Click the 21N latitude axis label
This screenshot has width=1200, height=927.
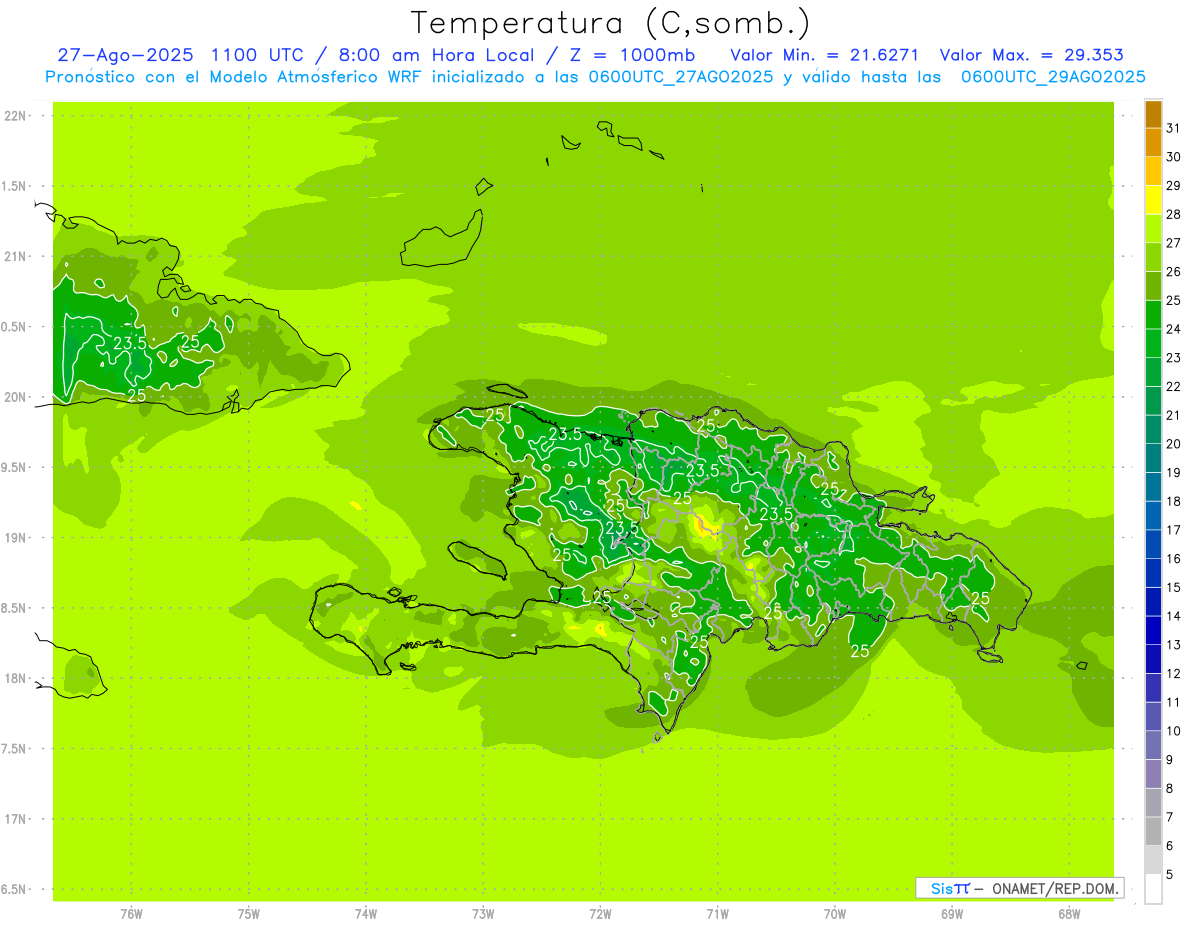click(x=16, y=256)
